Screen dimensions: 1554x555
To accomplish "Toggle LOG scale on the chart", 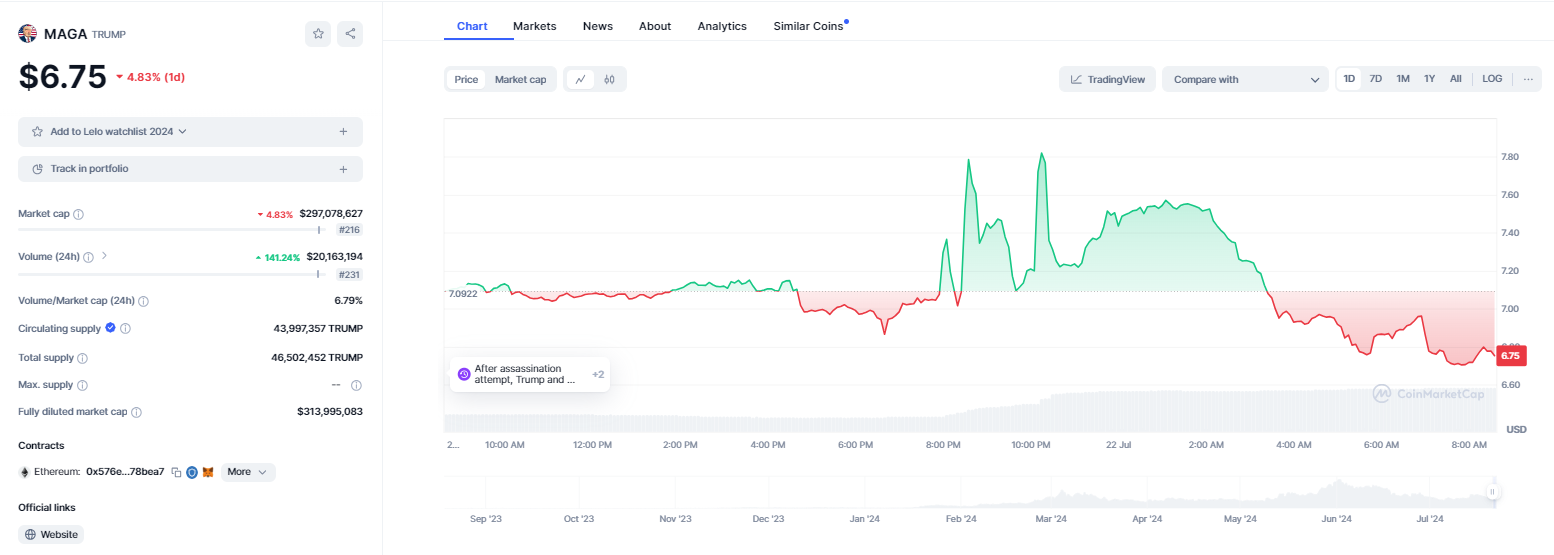I will click(x=1492, y=79).
